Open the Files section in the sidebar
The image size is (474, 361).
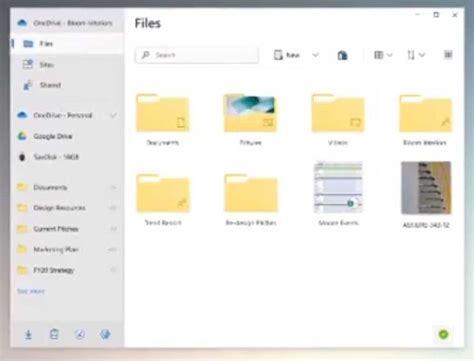(67, 44)
